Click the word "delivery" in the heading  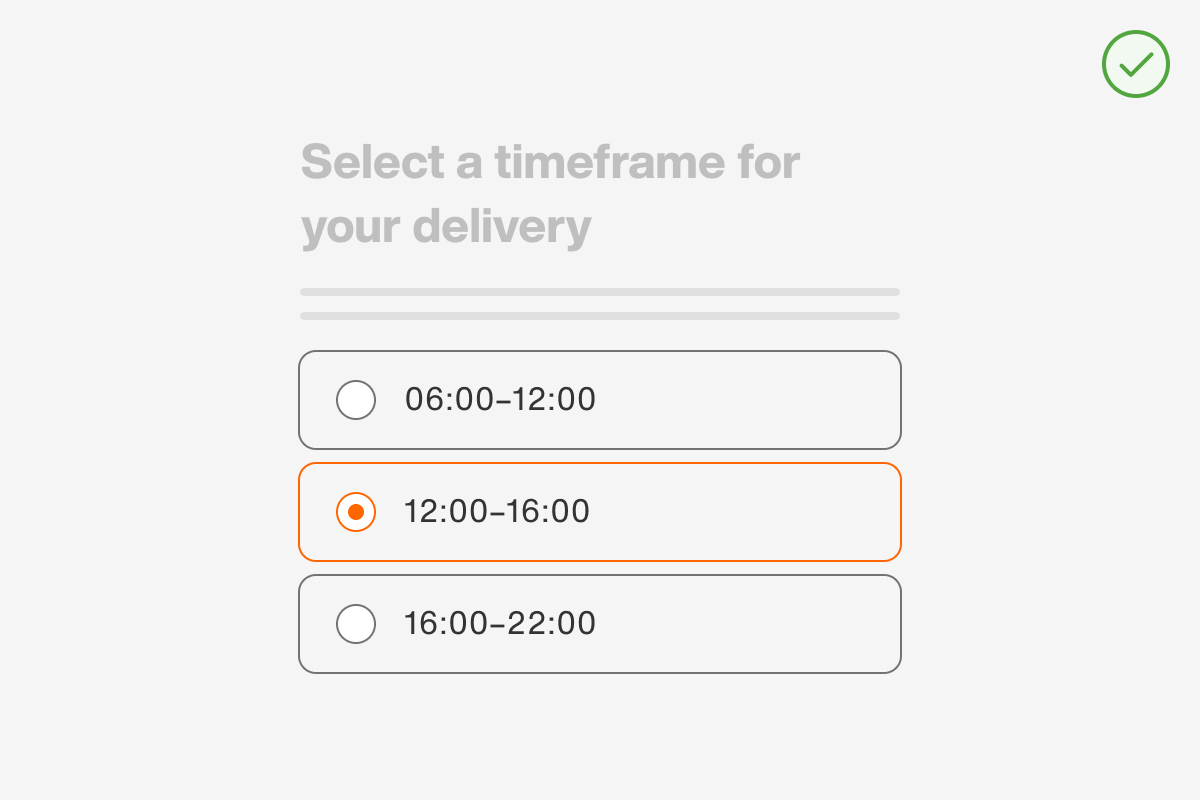(x=502, y=228)
